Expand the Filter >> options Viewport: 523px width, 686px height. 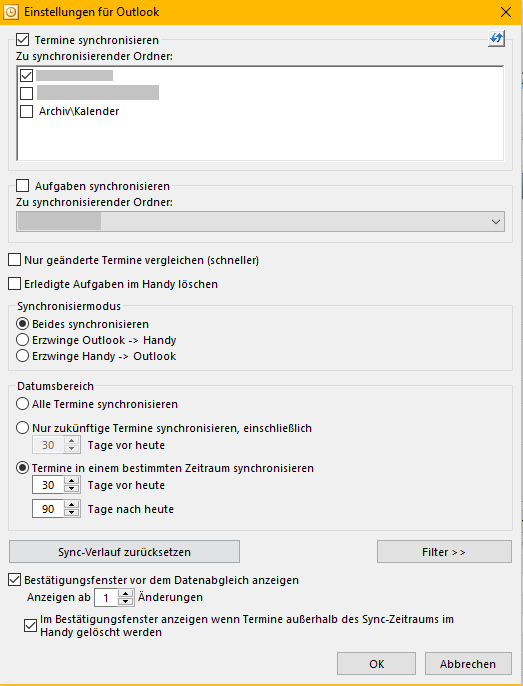coord(444,552)
